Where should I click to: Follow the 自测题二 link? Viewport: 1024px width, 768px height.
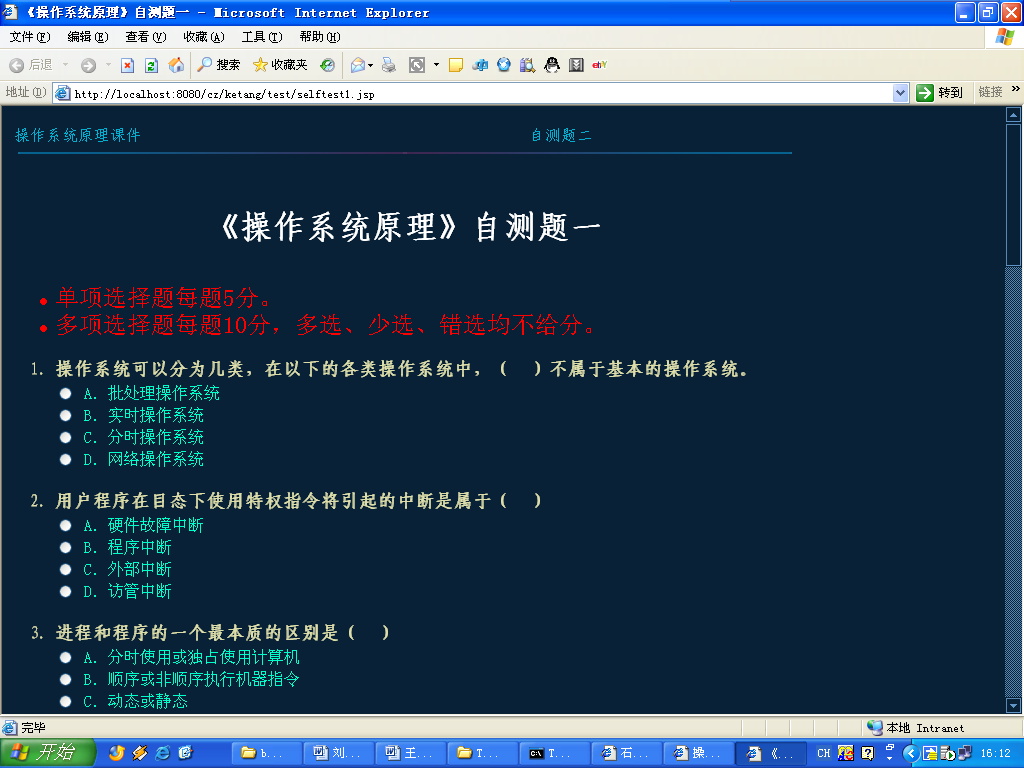tap(561, 135)
